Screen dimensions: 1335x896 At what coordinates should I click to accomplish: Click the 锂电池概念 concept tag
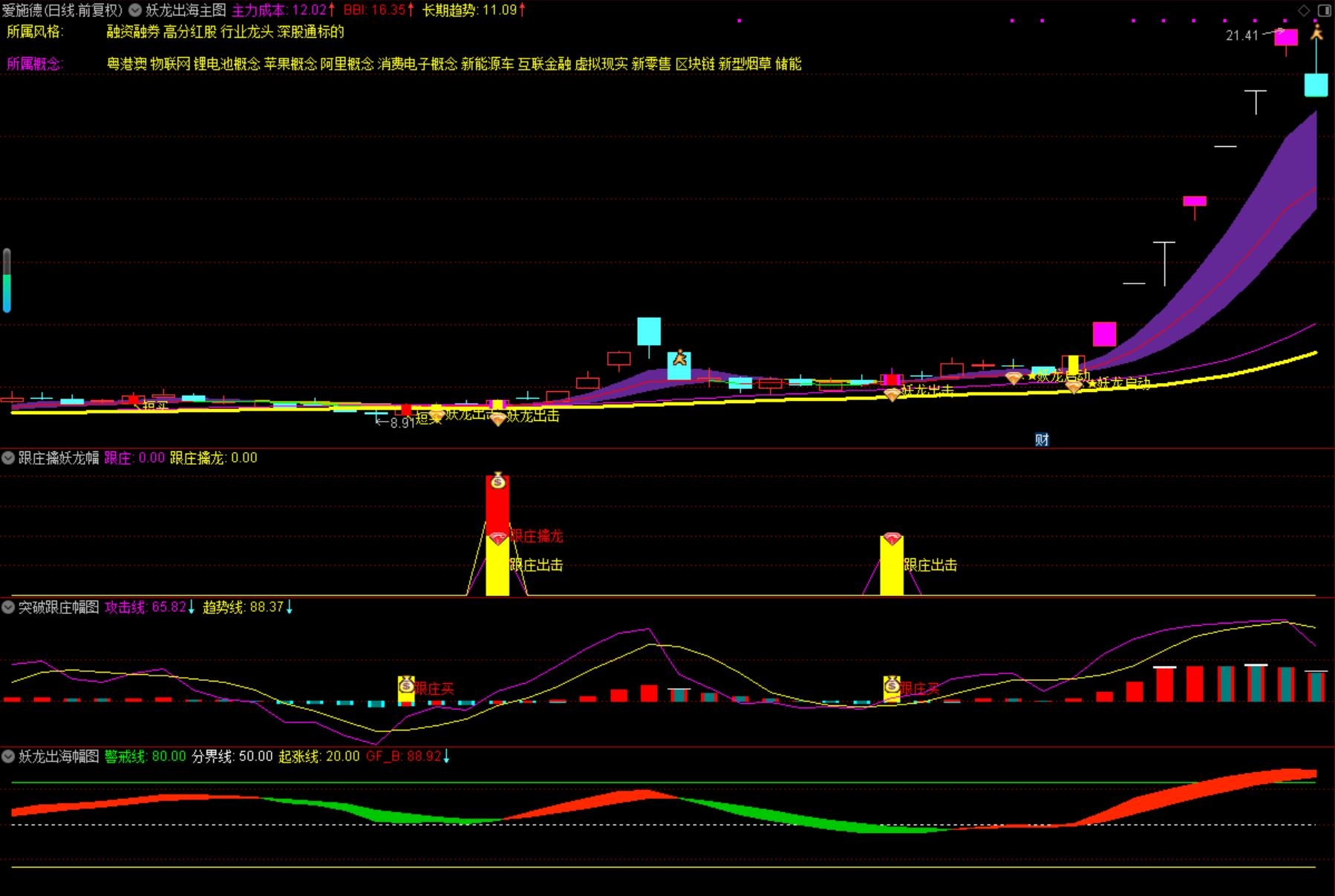[227, 64]
